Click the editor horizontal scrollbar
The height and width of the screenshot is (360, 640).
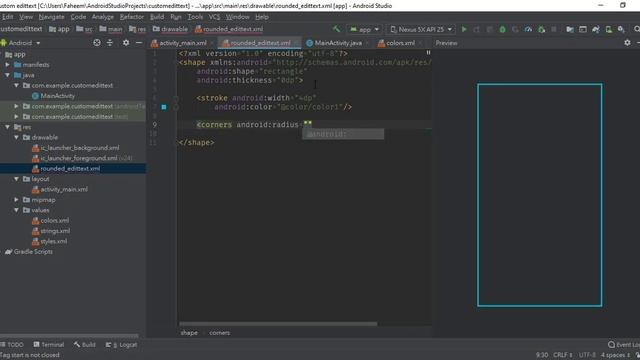tap(278, 324)
